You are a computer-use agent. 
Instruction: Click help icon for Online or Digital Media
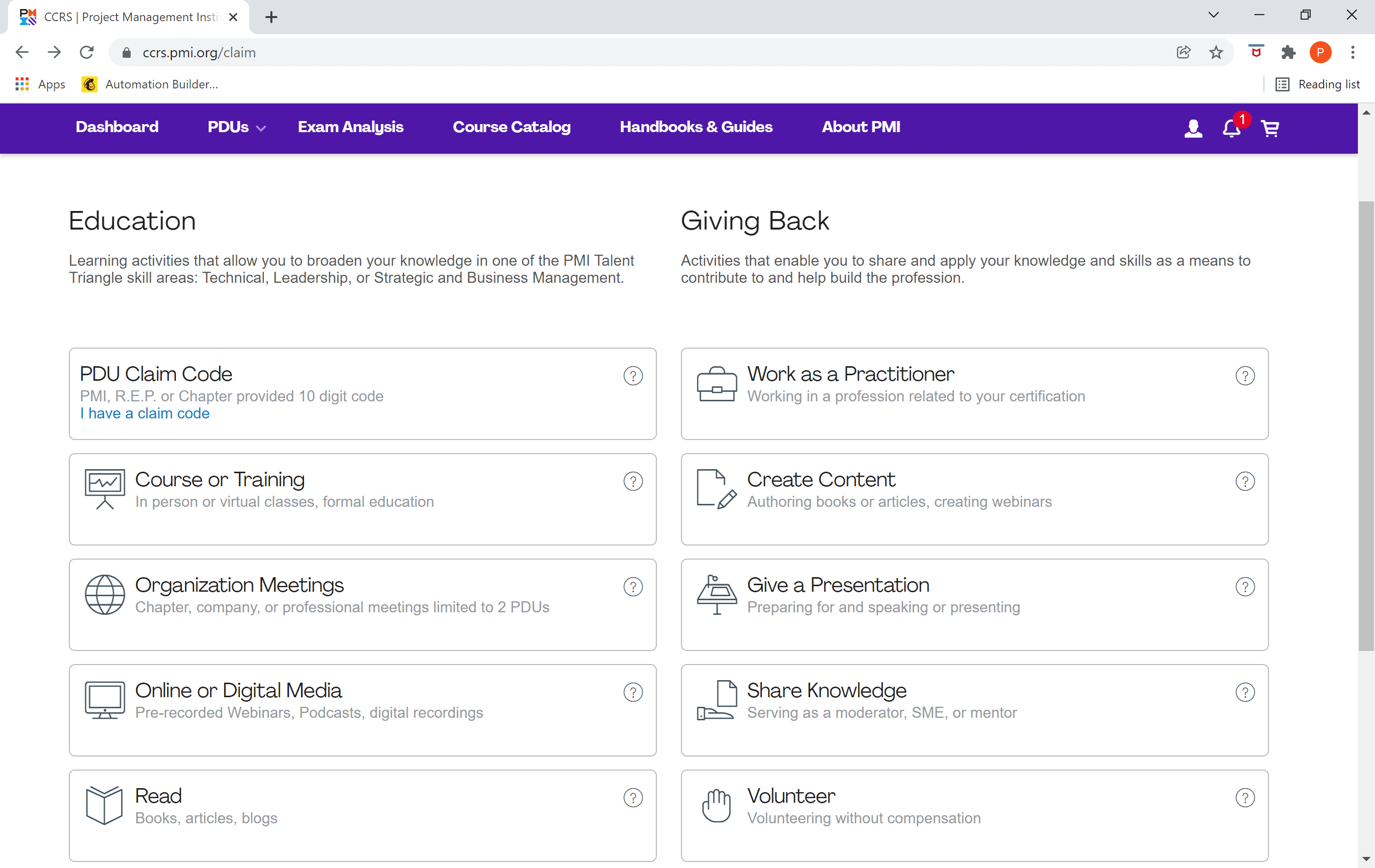tap(633, 692)
